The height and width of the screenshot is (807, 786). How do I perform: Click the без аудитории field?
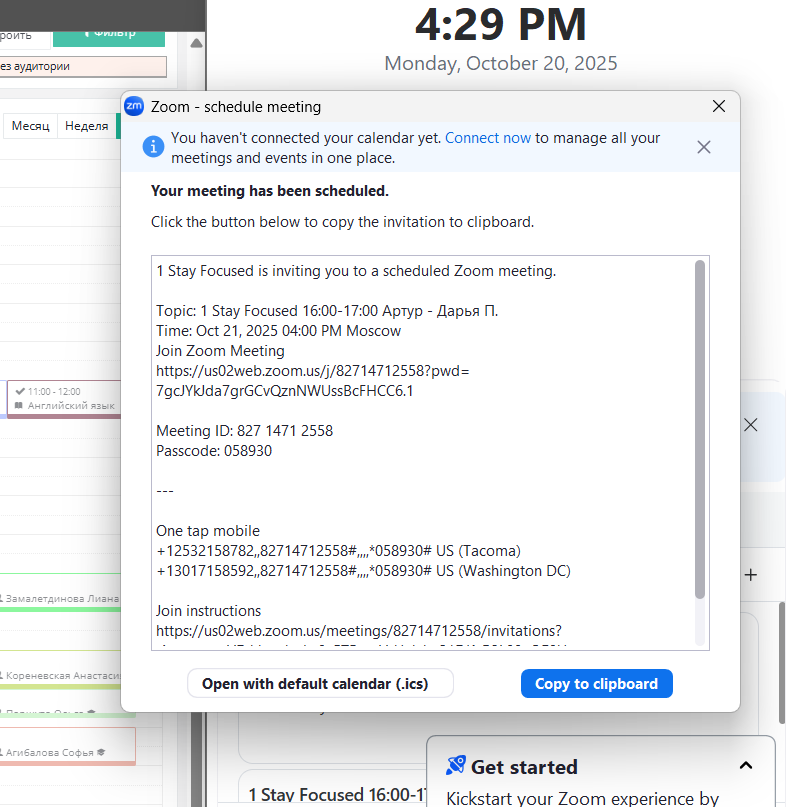click(83, 66)
